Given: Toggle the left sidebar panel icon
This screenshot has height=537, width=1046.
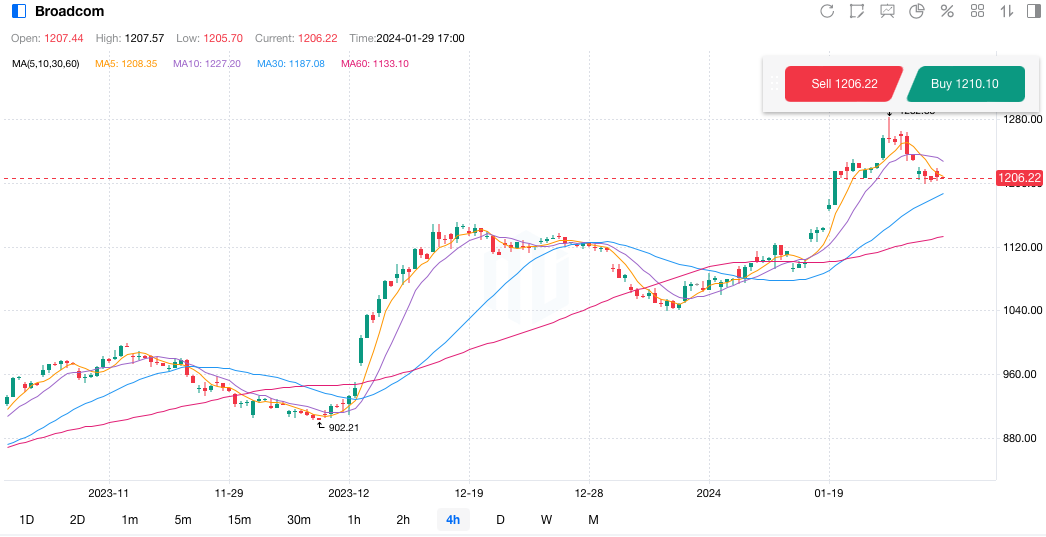Looking at the screenshot, I should click(18, 11).
